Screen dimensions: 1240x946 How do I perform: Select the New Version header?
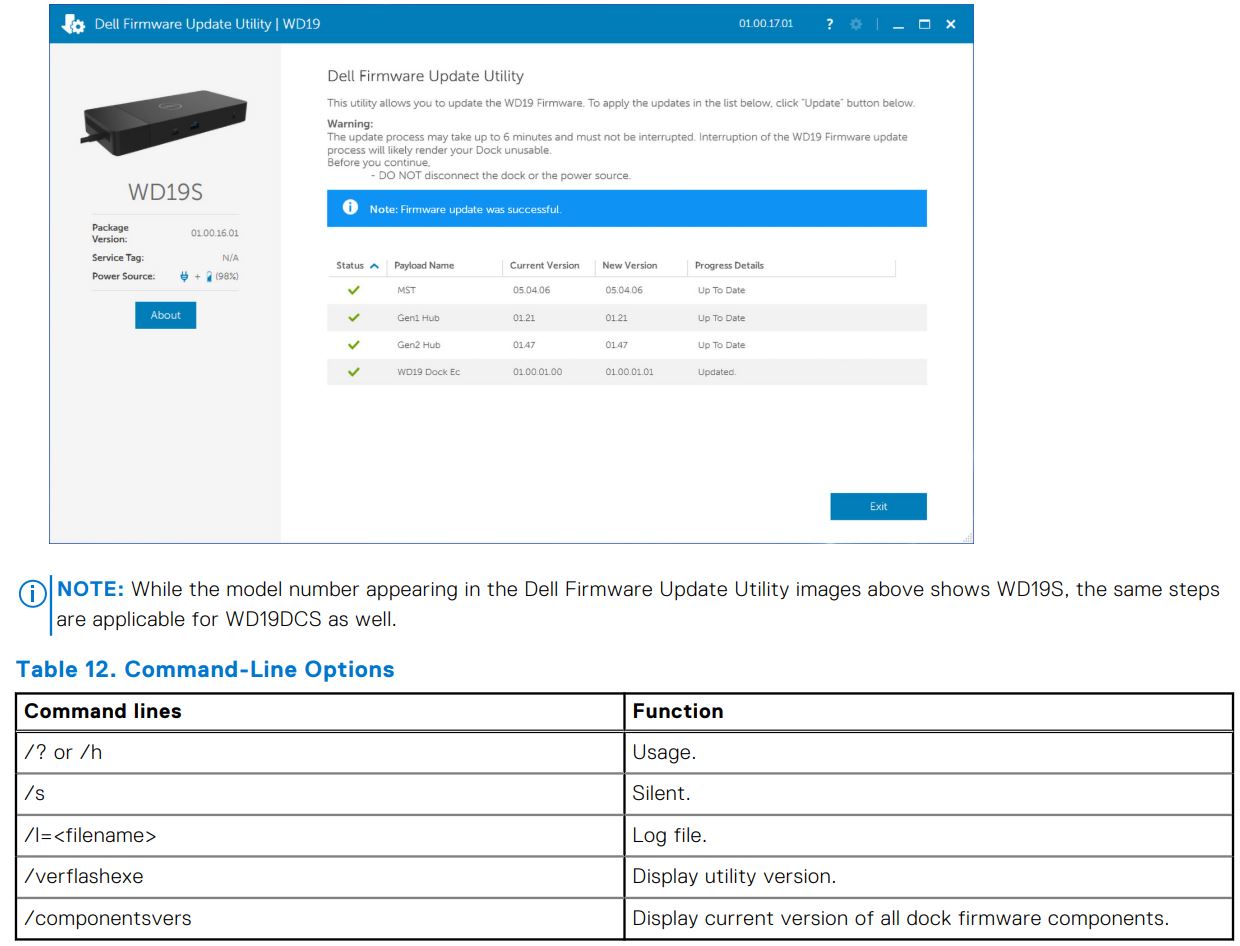(631, 265)
